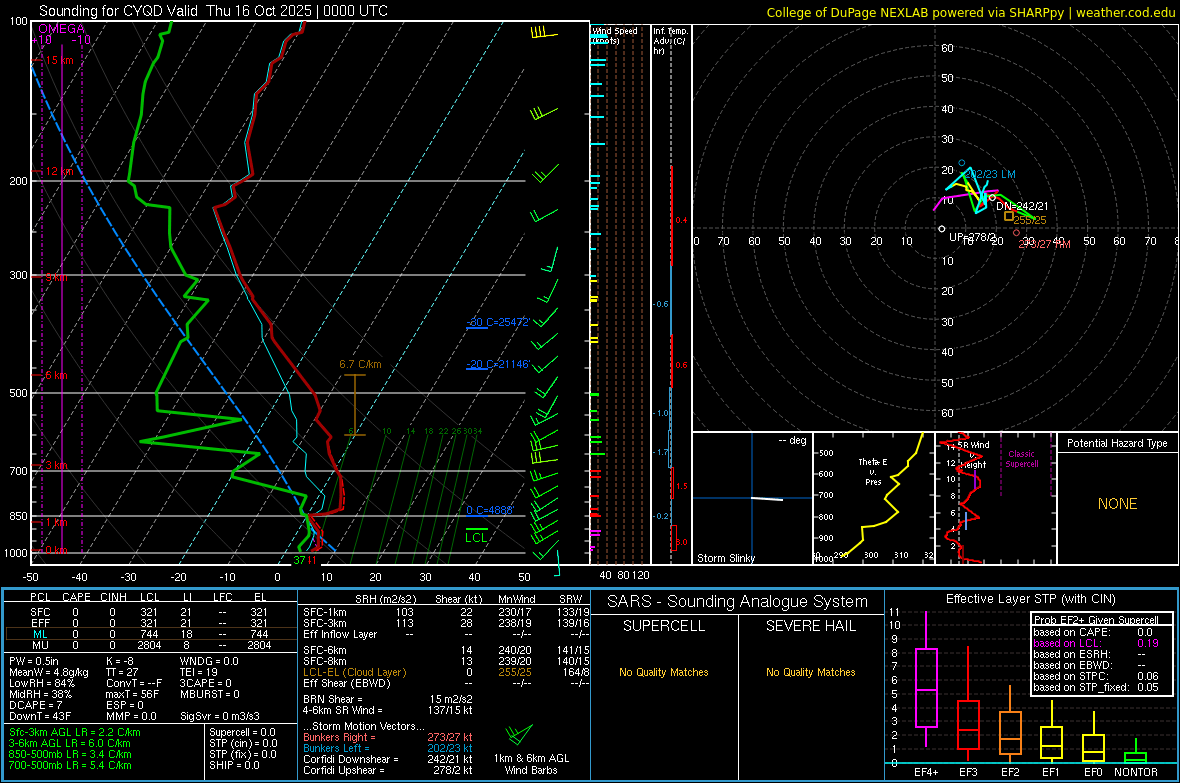This screenshot has width=1180, height=783.
Task: Click the orange 255/25 hodograph label
Action: coord(1029,220)
